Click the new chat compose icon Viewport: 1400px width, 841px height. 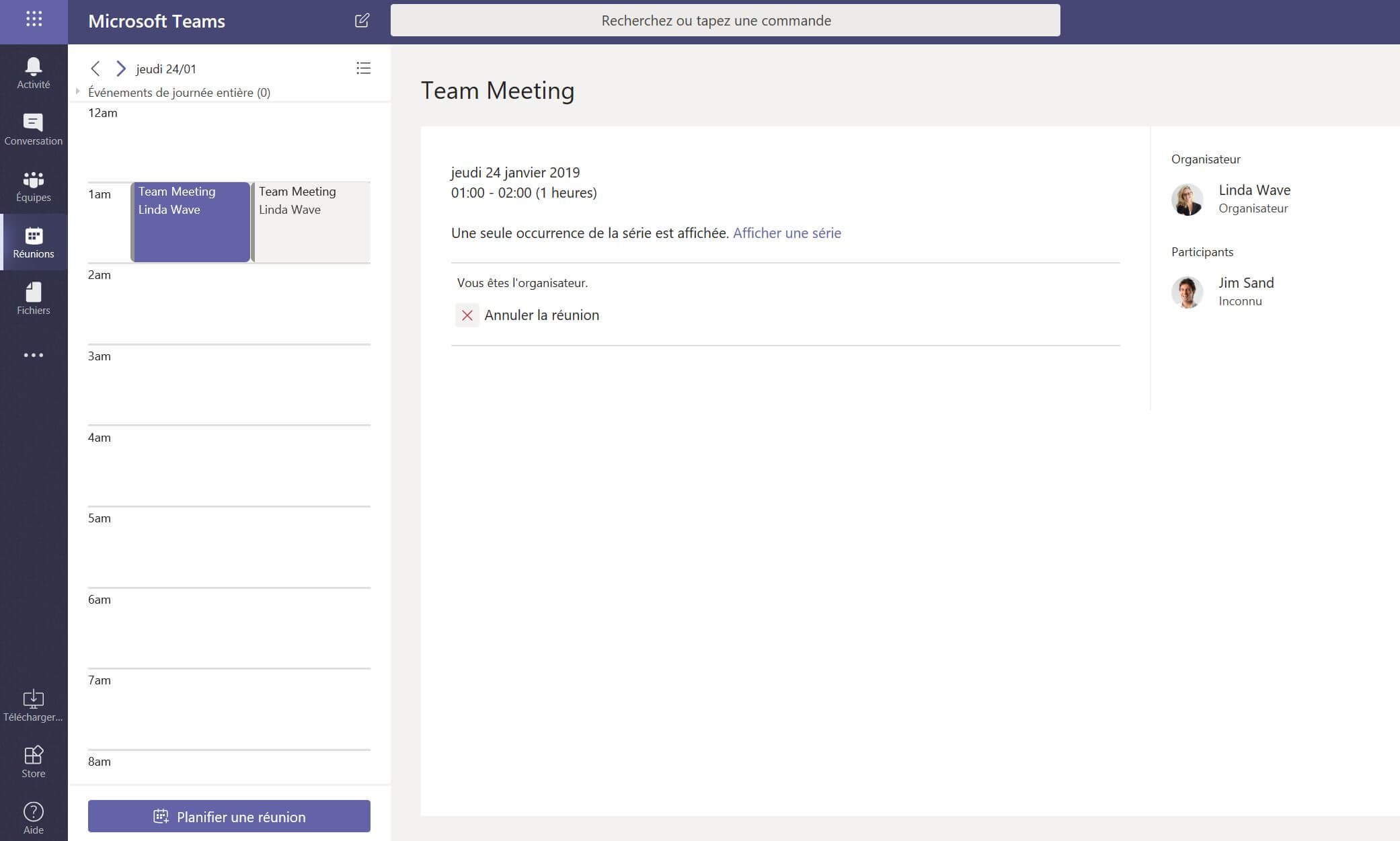362,20
